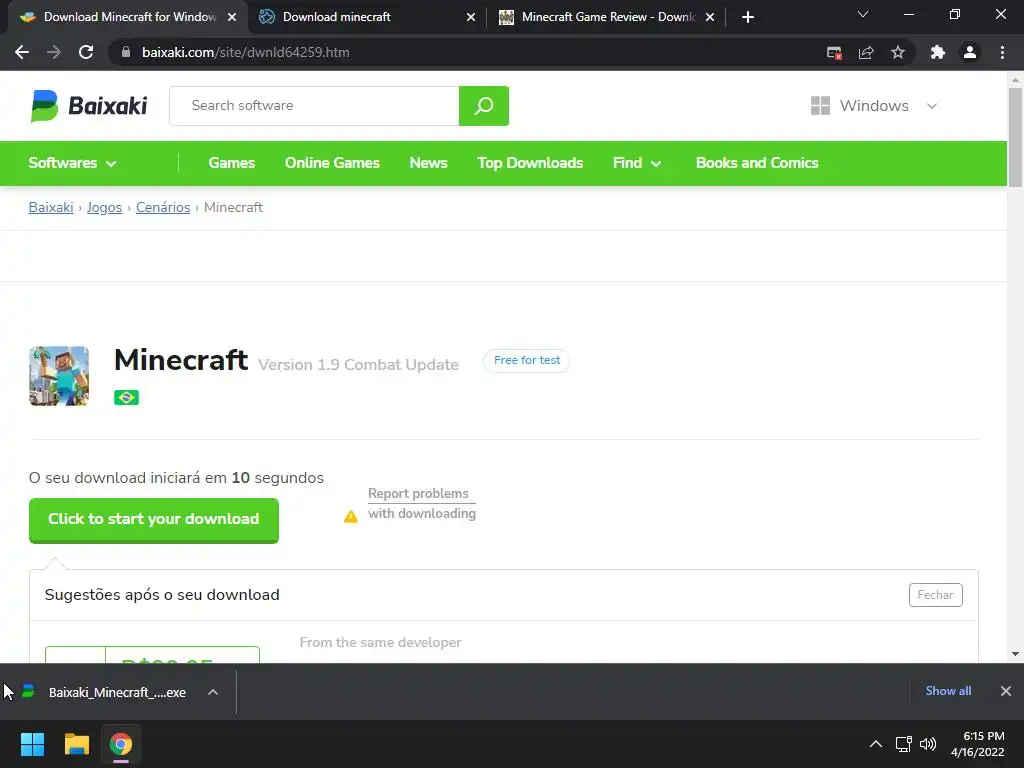
Task: Close the Download Minecraft for Windows tab
Action: click(x=232, y=17)
